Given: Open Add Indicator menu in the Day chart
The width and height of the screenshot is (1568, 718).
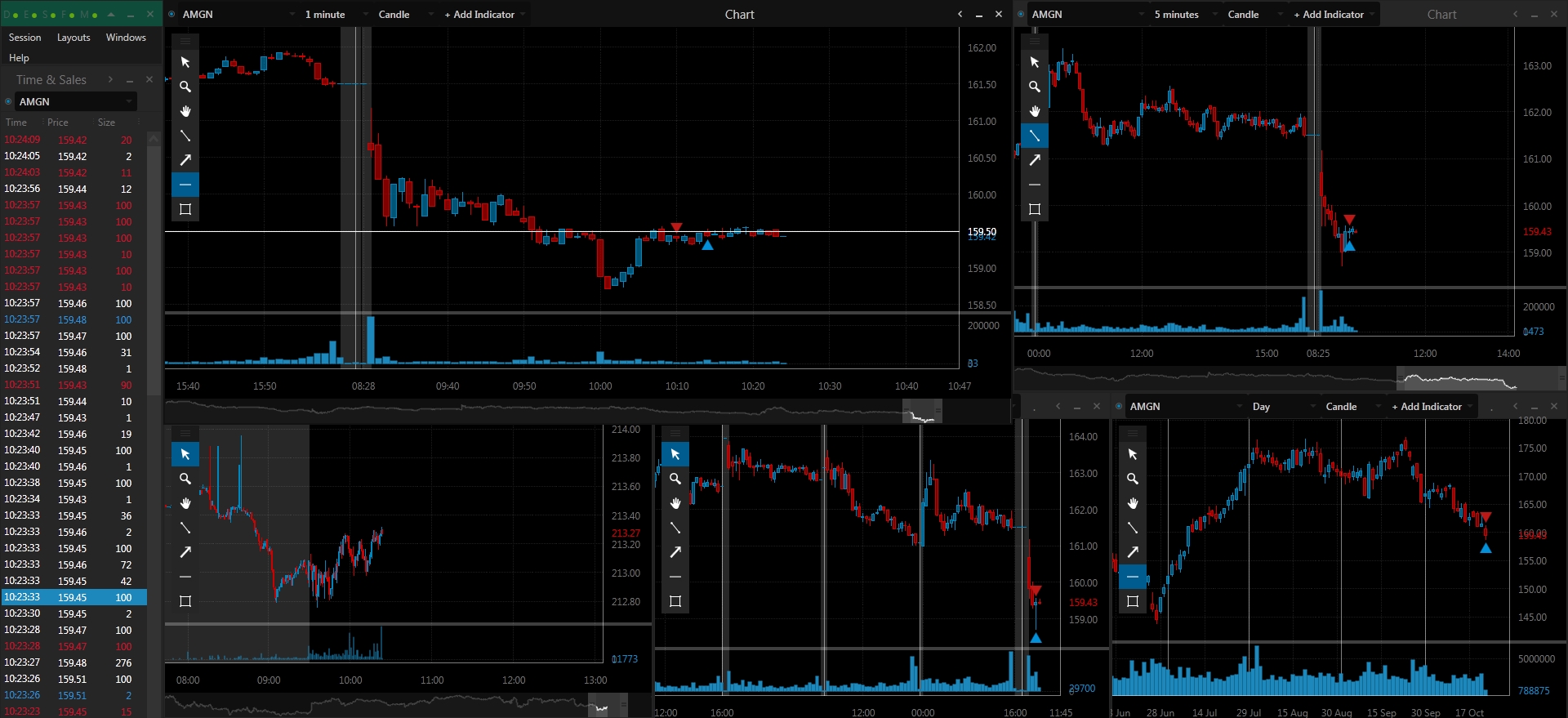Looking at the screenshot, I should pos(1432,407).
